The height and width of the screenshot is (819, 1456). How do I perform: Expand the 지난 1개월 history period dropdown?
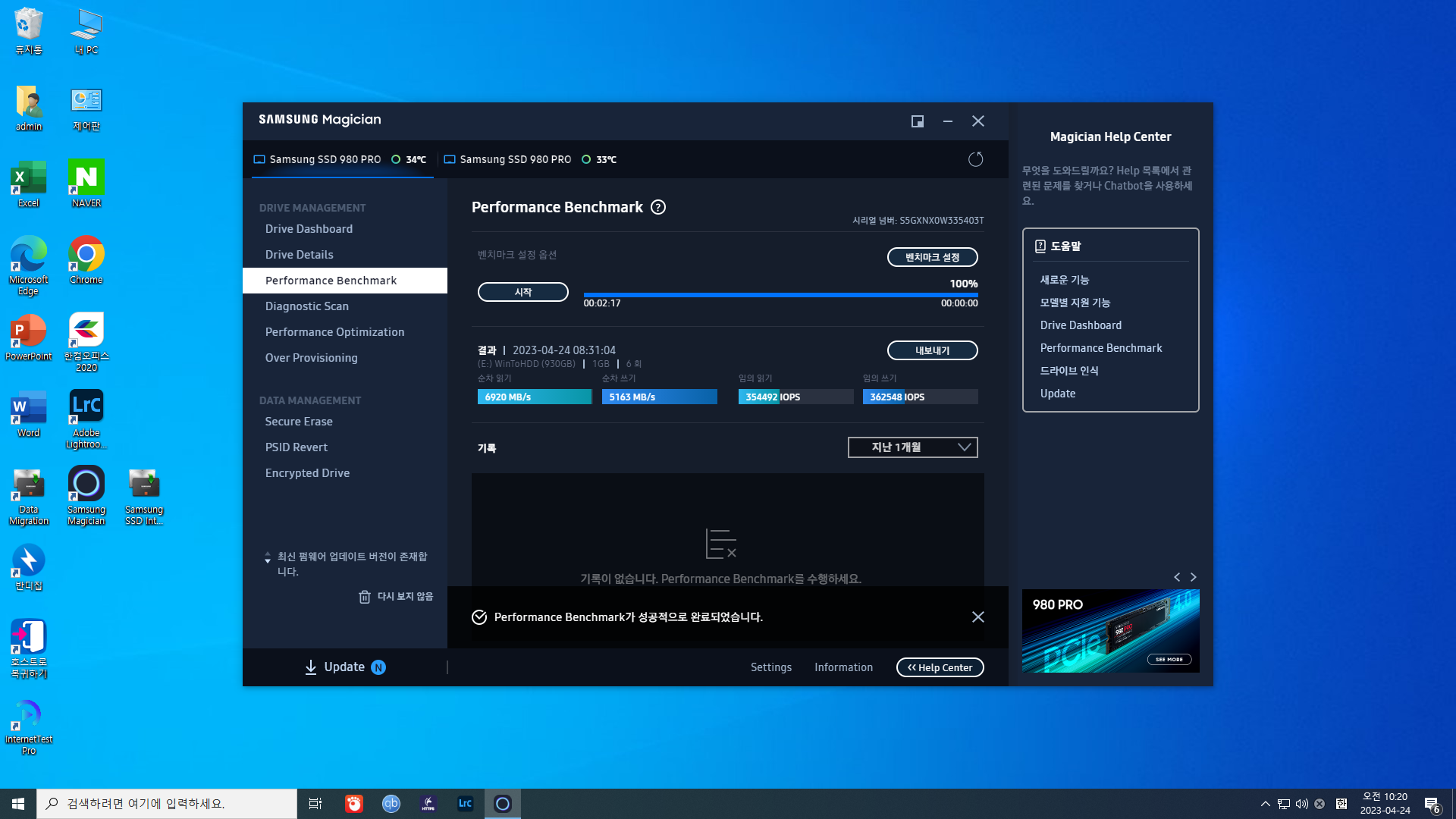click(913, 447)
